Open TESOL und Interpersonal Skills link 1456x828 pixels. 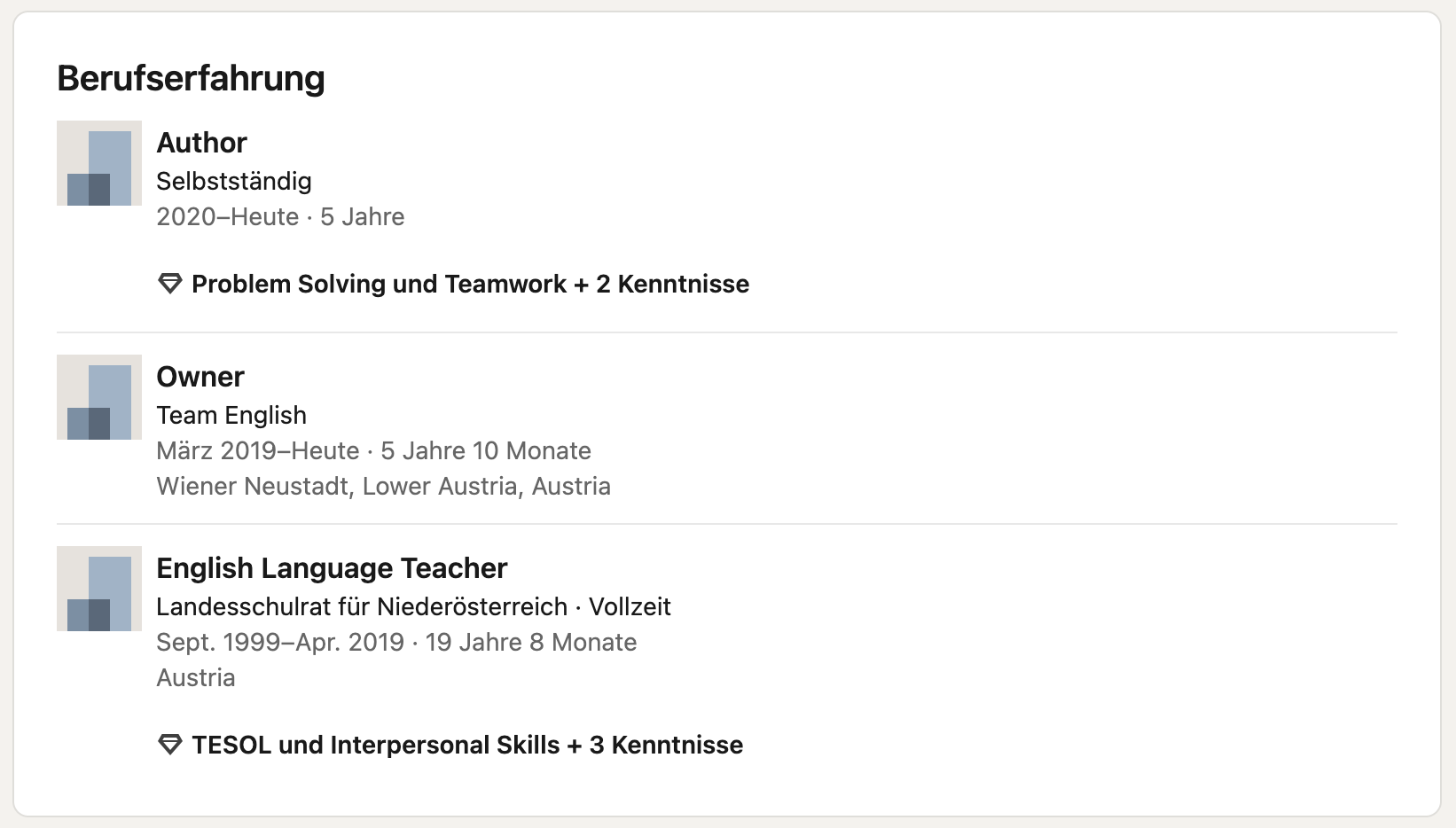pos(467,745)
